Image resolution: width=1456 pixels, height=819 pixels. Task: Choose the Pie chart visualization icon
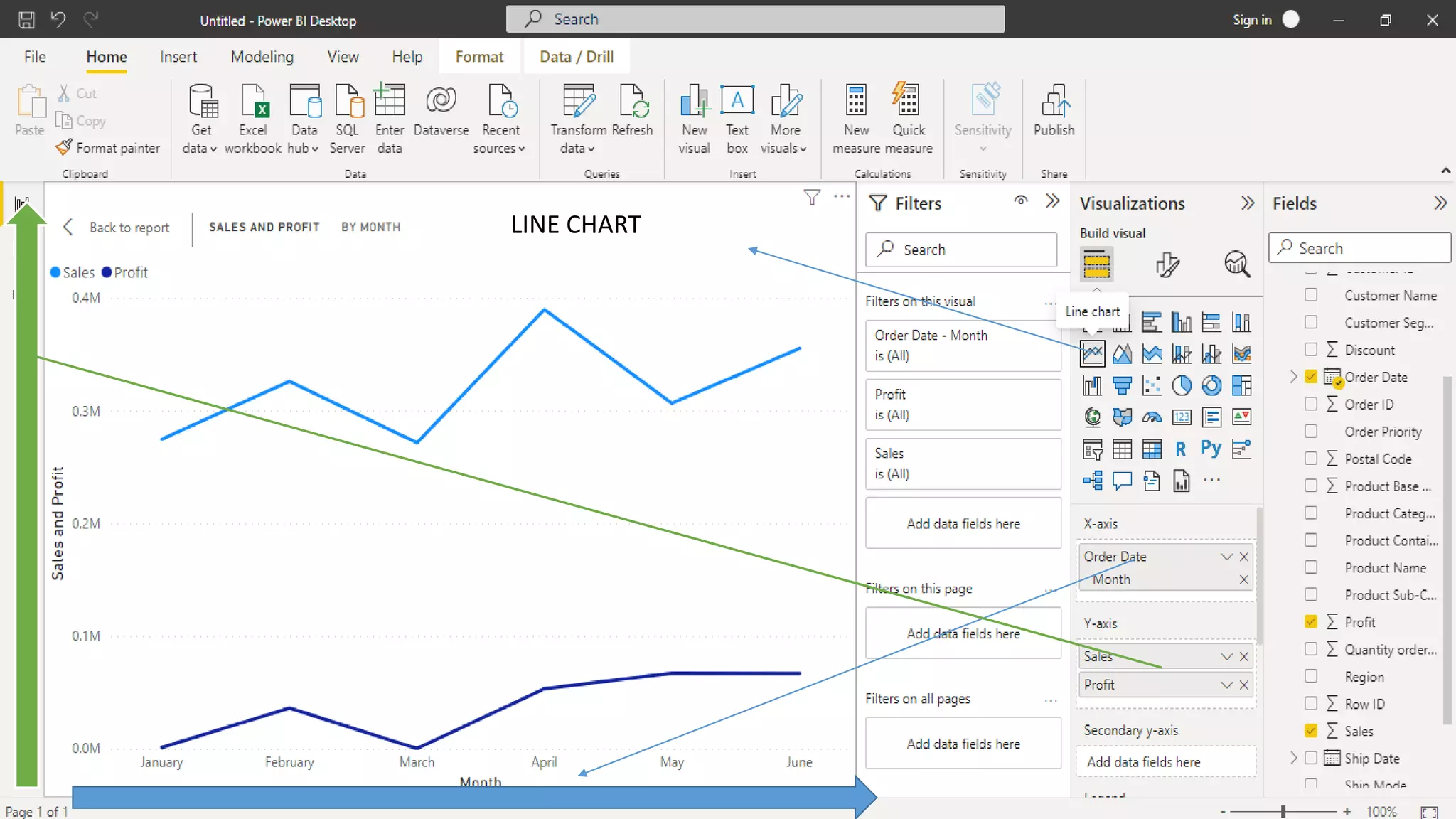click(x=1182, y=385)
